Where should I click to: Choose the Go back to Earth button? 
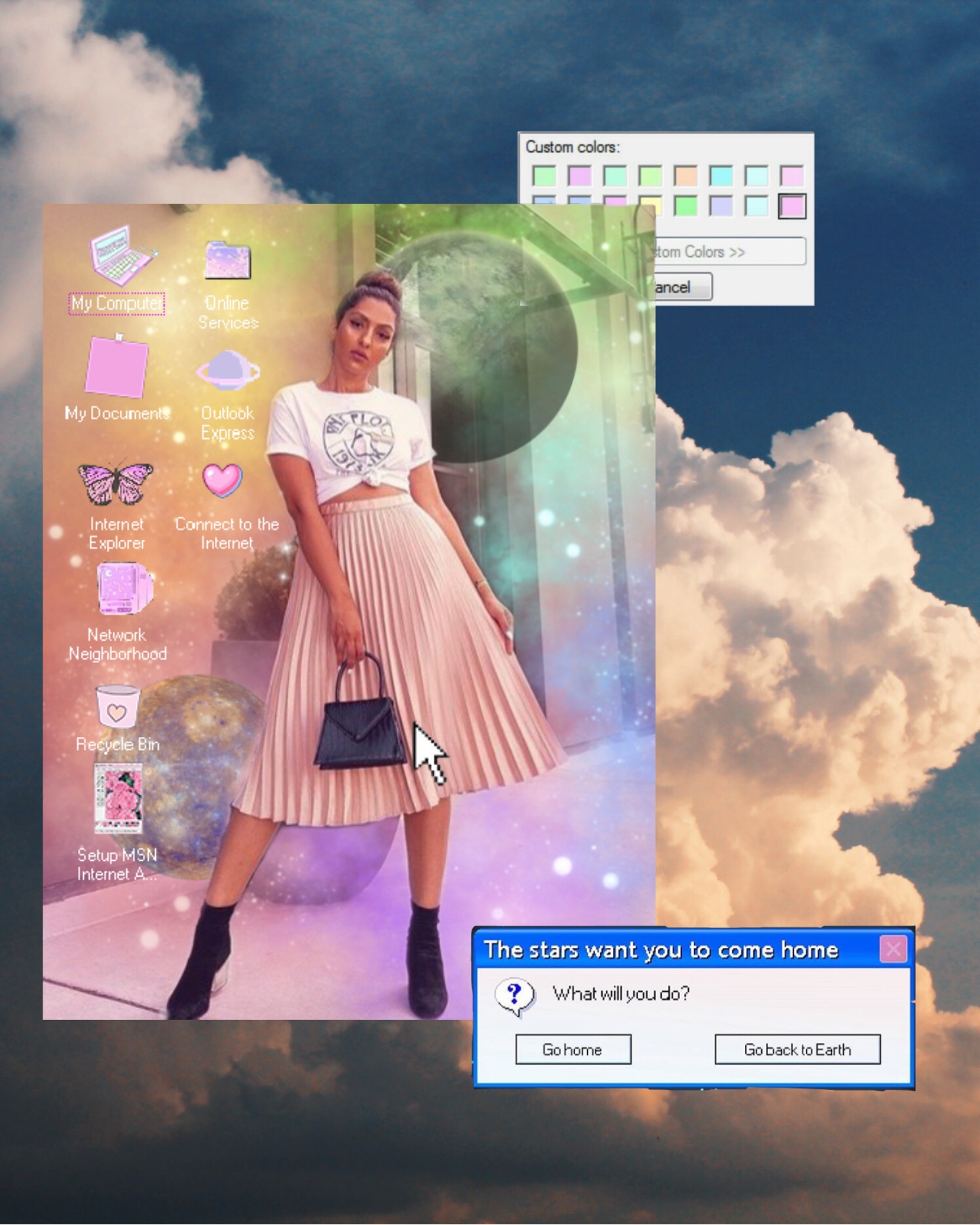(797, 1050)
